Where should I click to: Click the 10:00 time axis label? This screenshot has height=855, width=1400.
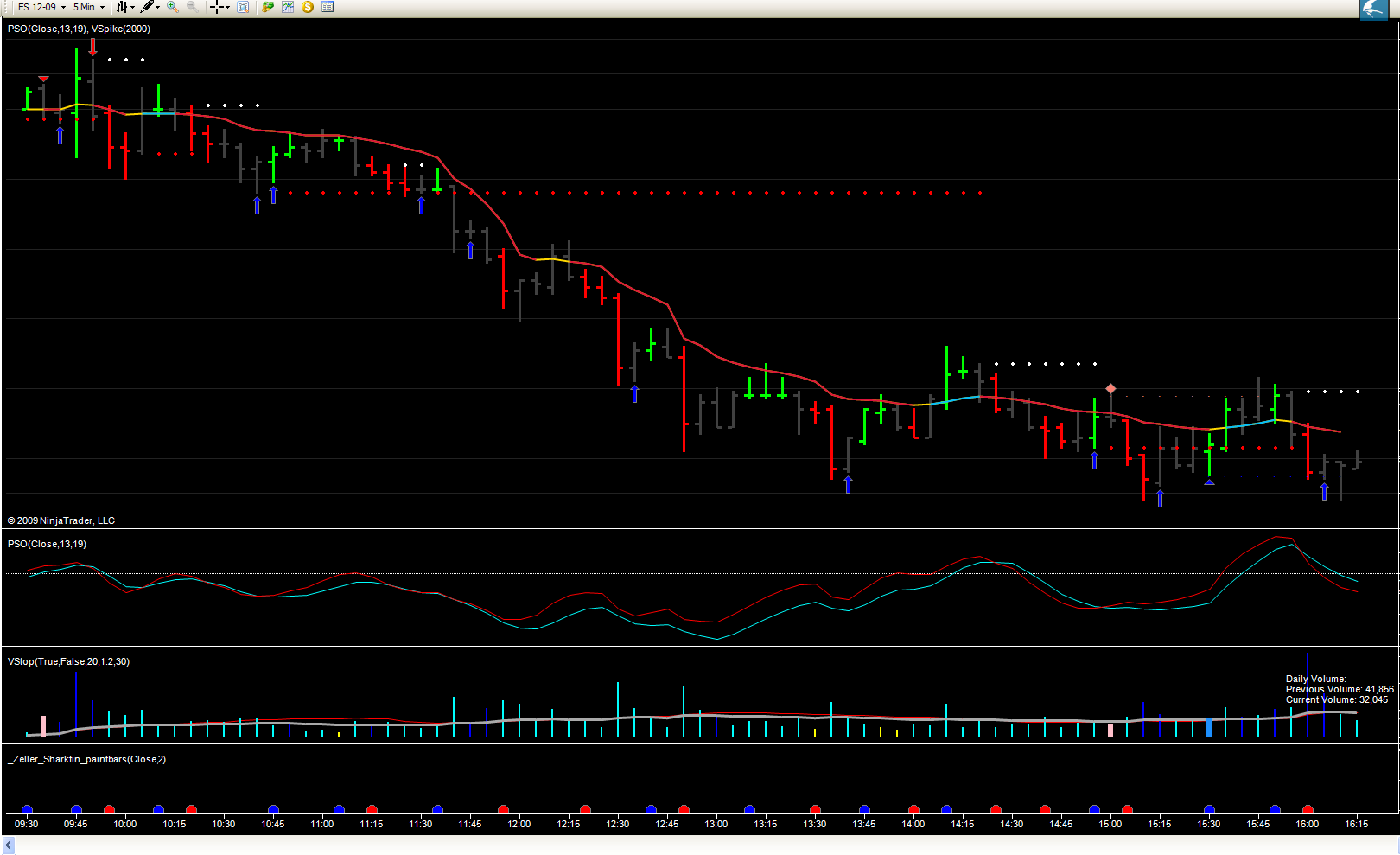pos(125,824)
